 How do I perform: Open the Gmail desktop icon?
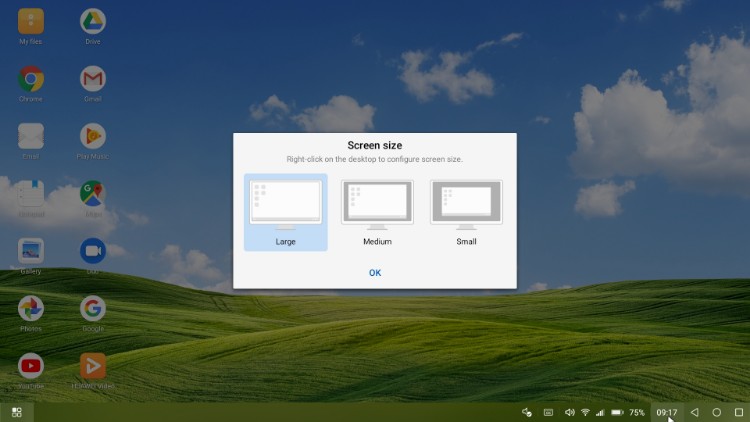(x=93, y=78)
